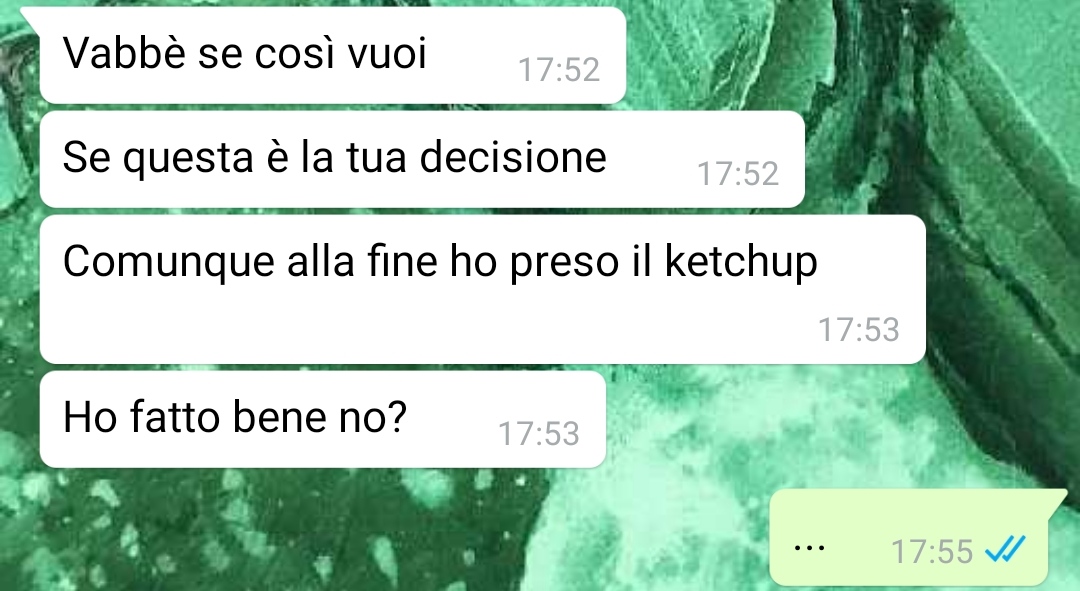1080x591 pixels.
Task: Select the "Ho fatto bene no?" message
Action: (323, 419)
